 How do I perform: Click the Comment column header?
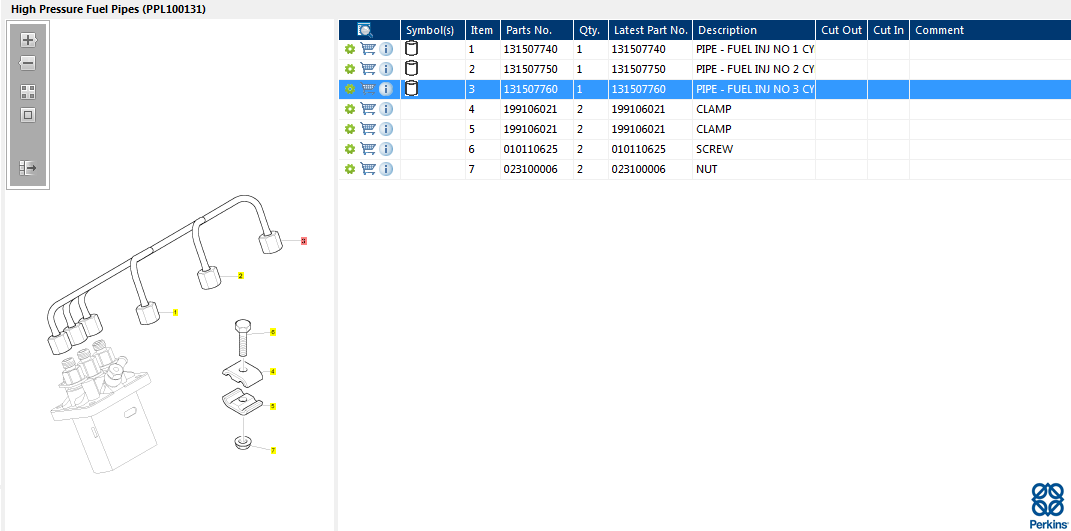click(x=990, y=30)
